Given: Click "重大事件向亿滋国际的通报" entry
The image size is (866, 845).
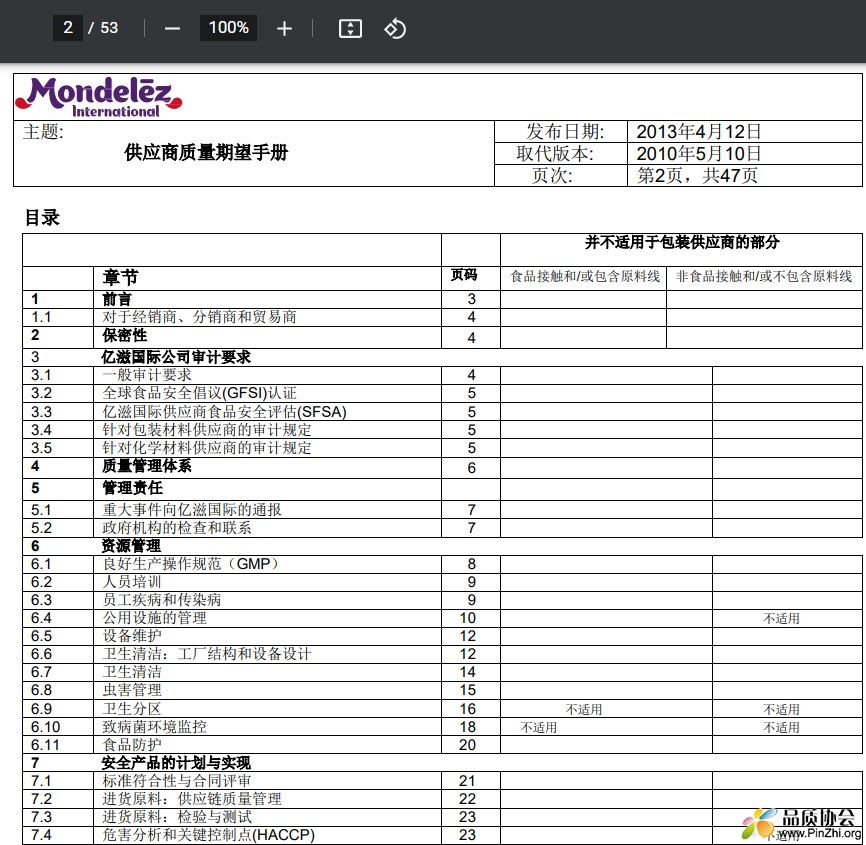Looking at the screenshot, I should pos(192,510).
